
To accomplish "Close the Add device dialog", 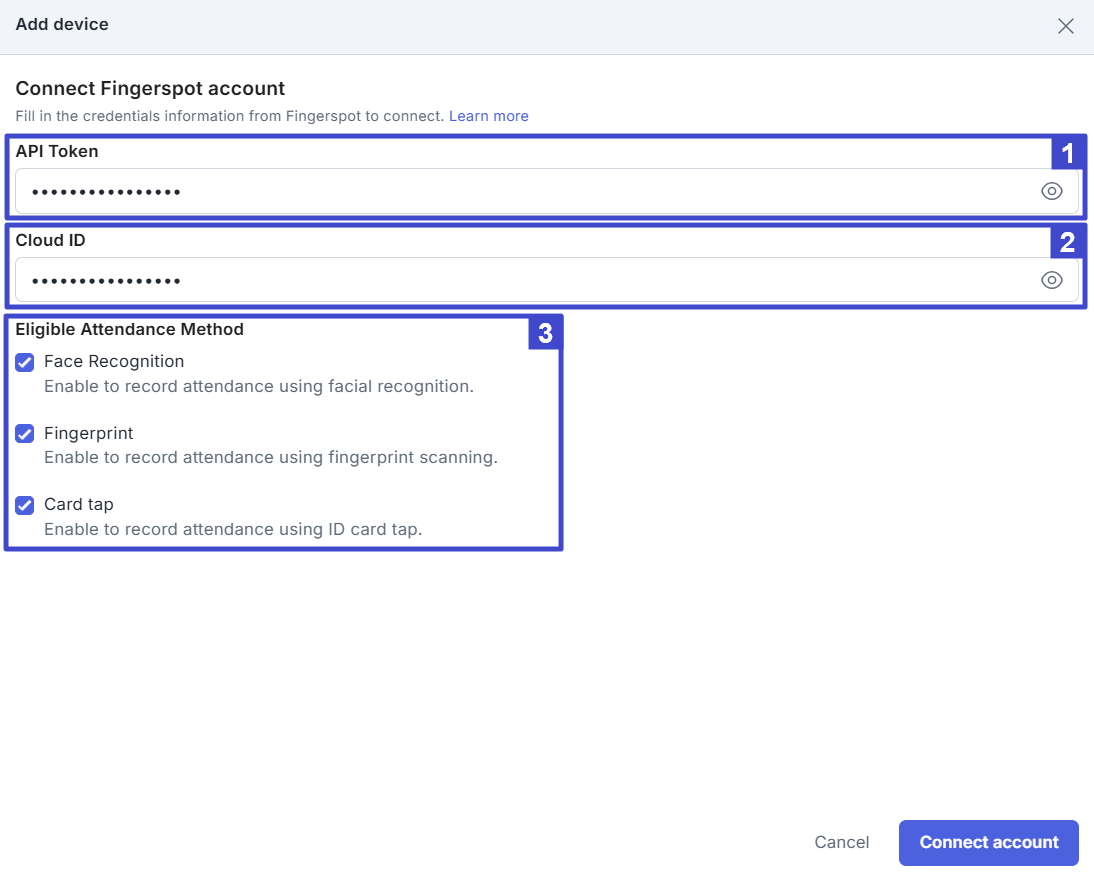I will click(x=1066, y=27).
